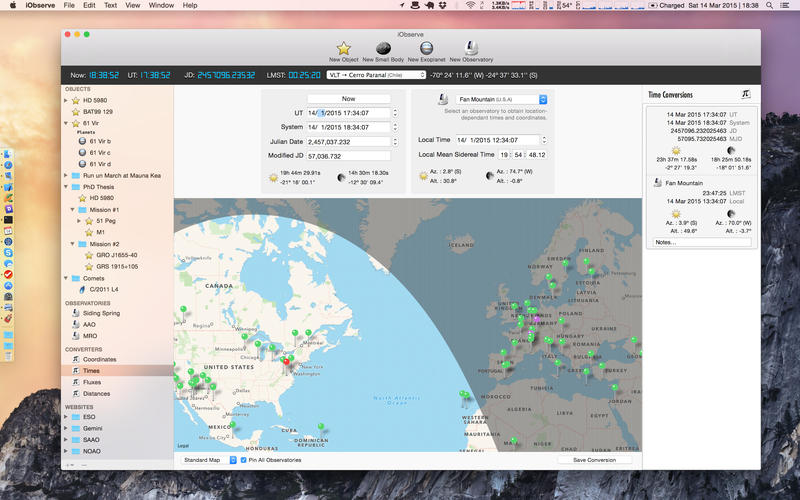The height and width of the screenshot is (500, 800).
Task: Open the Window menu
Action: point(161,5)
